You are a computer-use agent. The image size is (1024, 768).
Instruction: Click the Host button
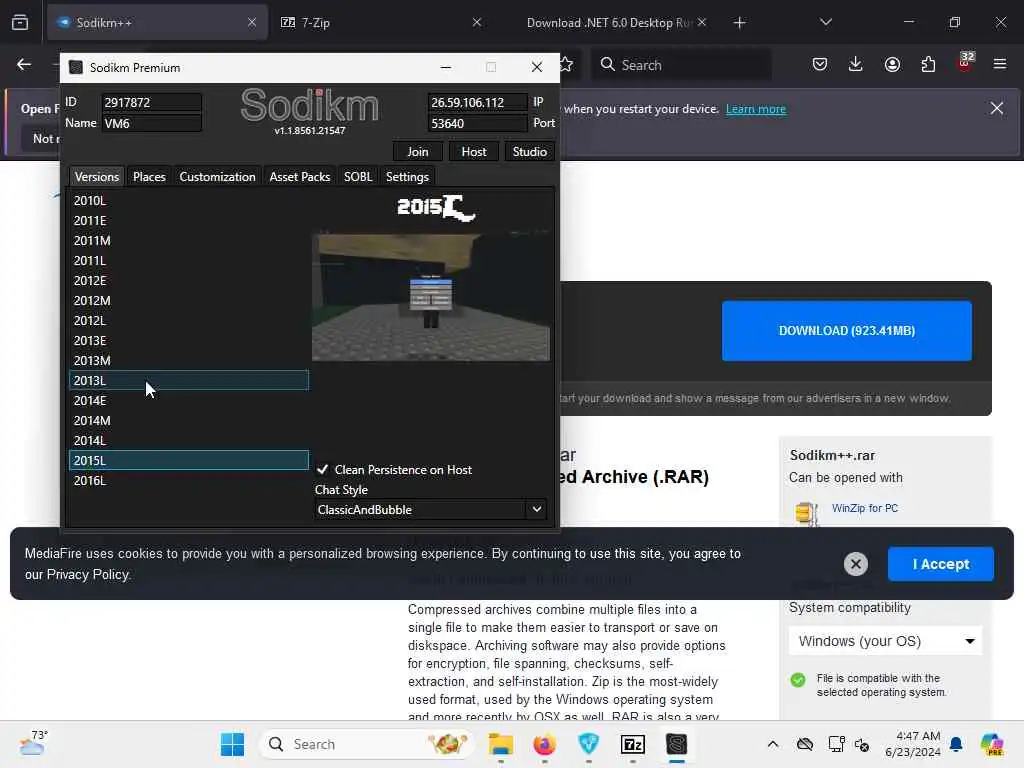tap(473, 152)
